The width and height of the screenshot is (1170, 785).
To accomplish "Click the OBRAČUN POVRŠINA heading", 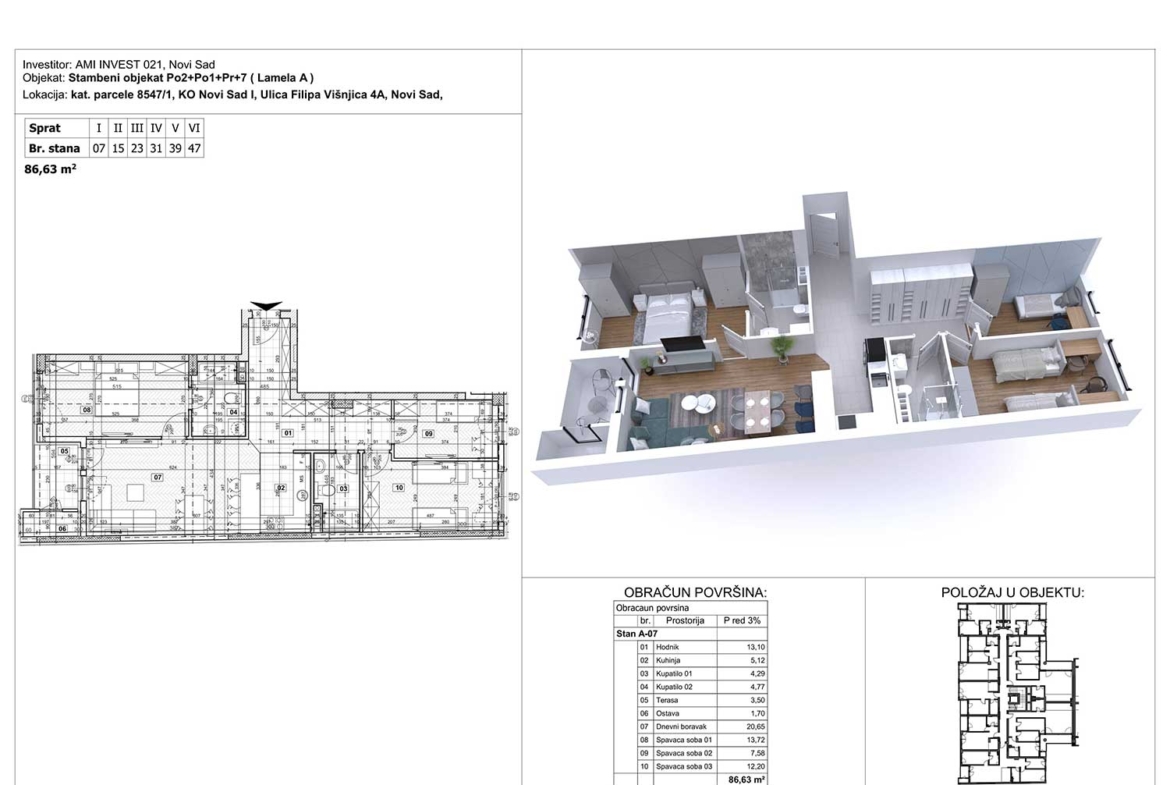I will [x=695, y=592].
